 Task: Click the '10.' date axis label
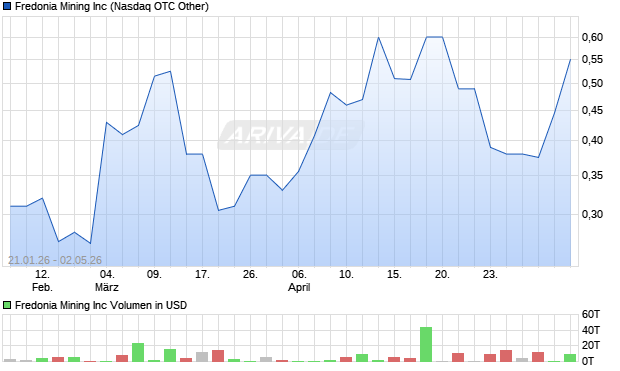(x=346, y=274)
